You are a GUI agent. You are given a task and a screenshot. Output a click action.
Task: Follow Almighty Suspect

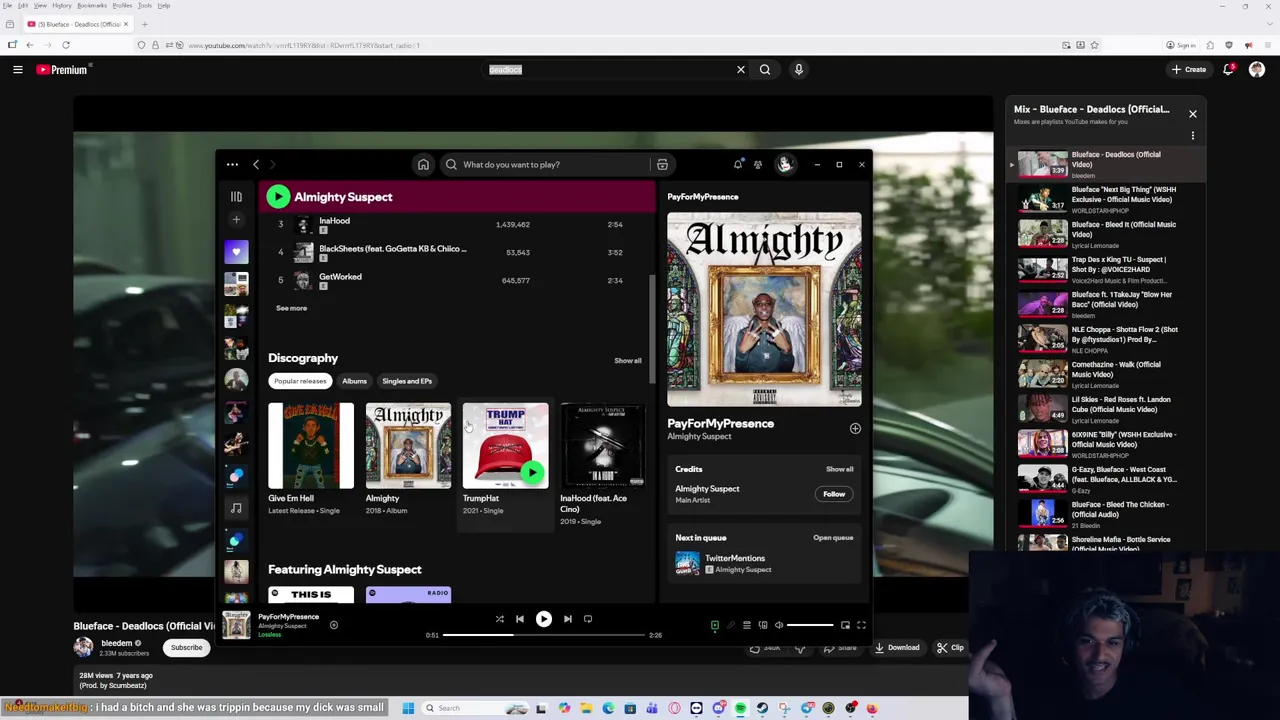[x=834, y=494]
